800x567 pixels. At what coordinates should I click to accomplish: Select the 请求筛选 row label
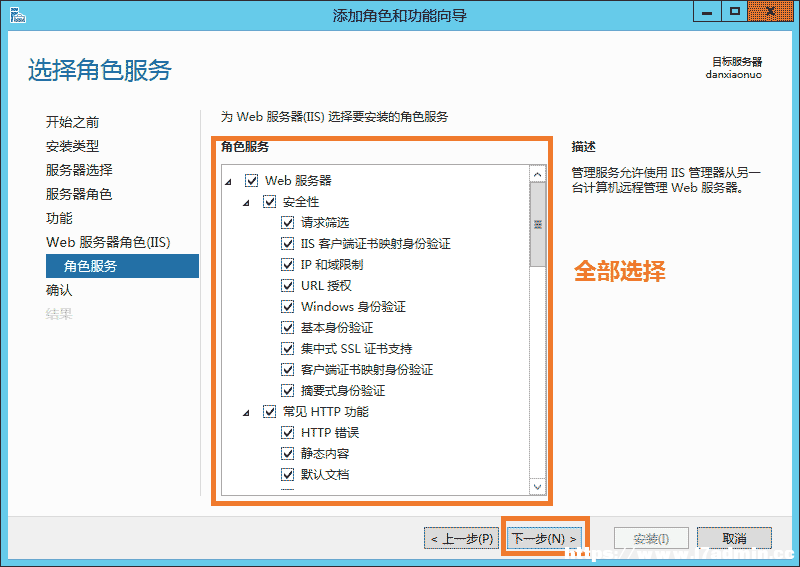point(325,222)
